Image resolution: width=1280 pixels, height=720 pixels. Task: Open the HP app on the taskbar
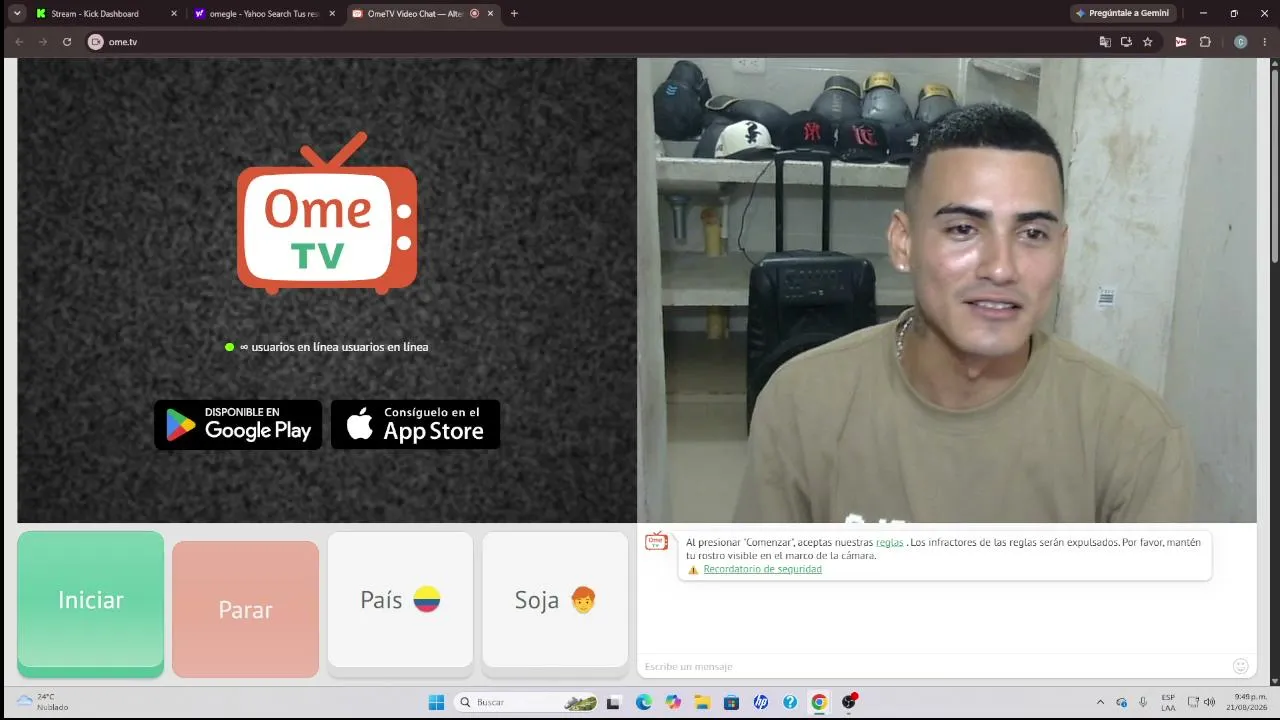[x=760, y=702]
